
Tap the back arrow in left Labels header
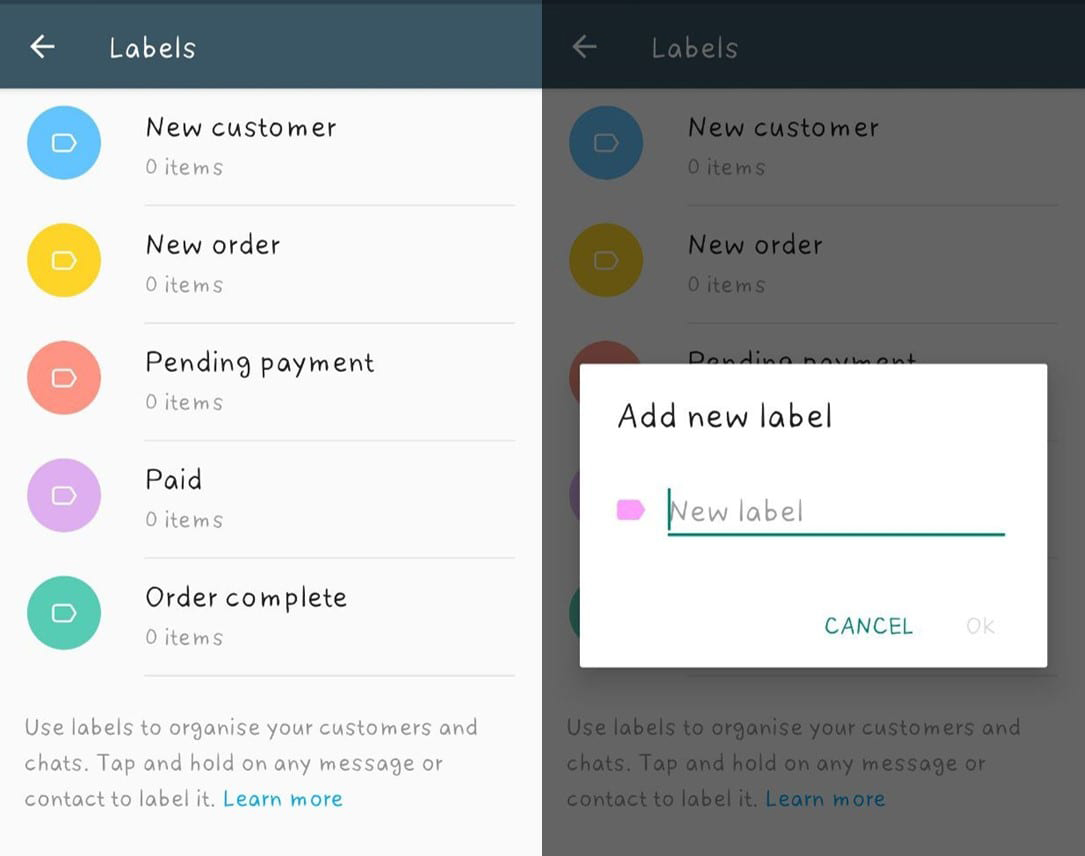42,46
